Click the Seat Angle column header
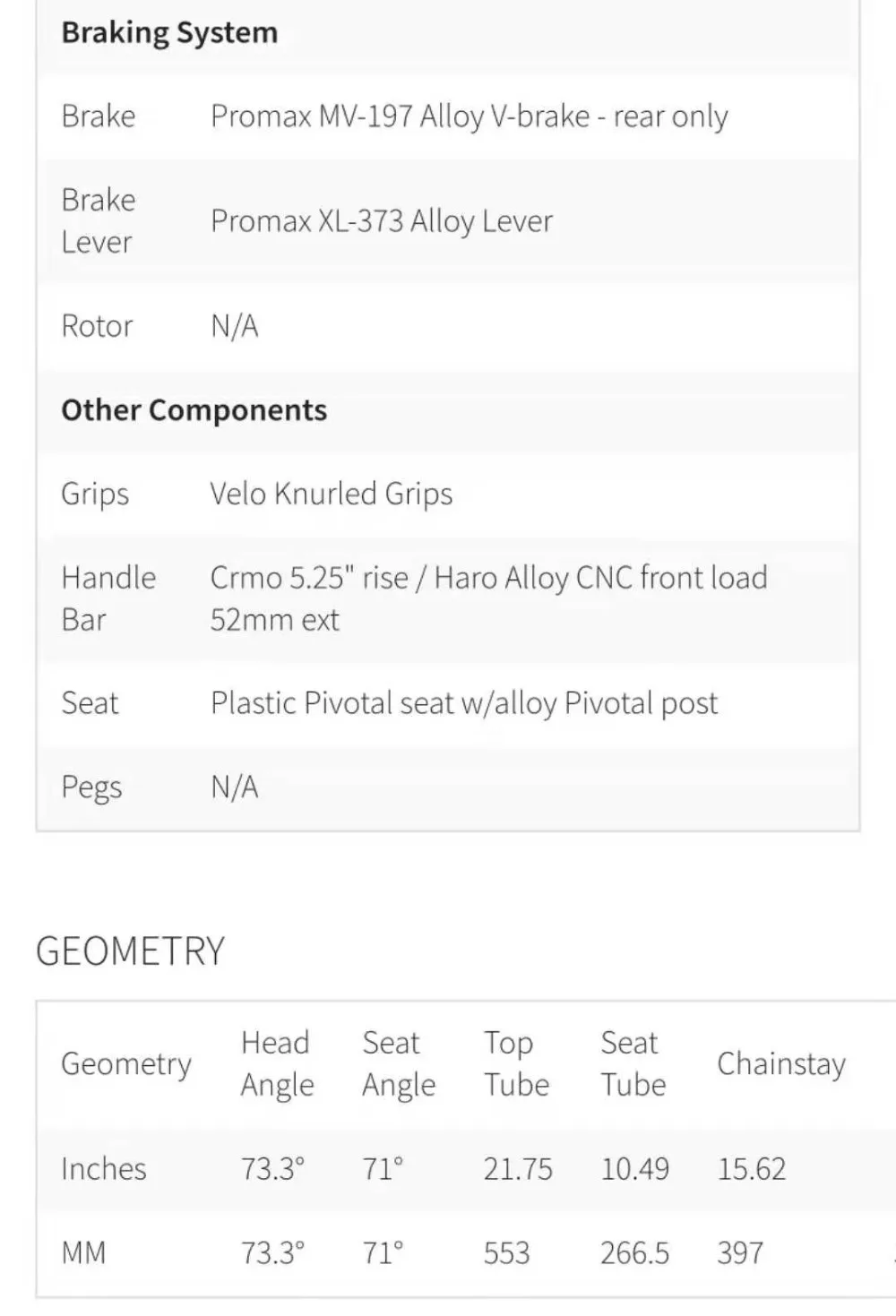Screen dimensions: 896x1316 399,1063
